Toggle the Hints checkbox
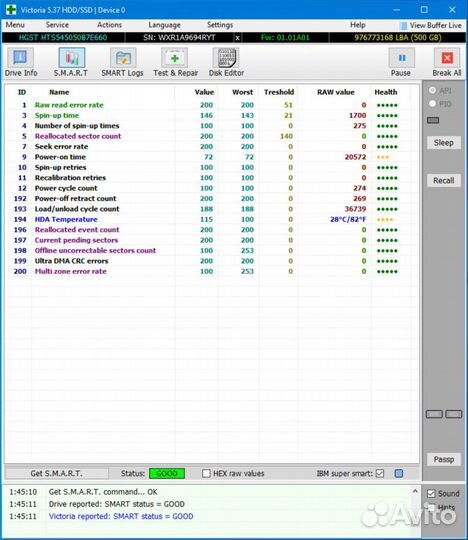 click(x=431, y=507)
